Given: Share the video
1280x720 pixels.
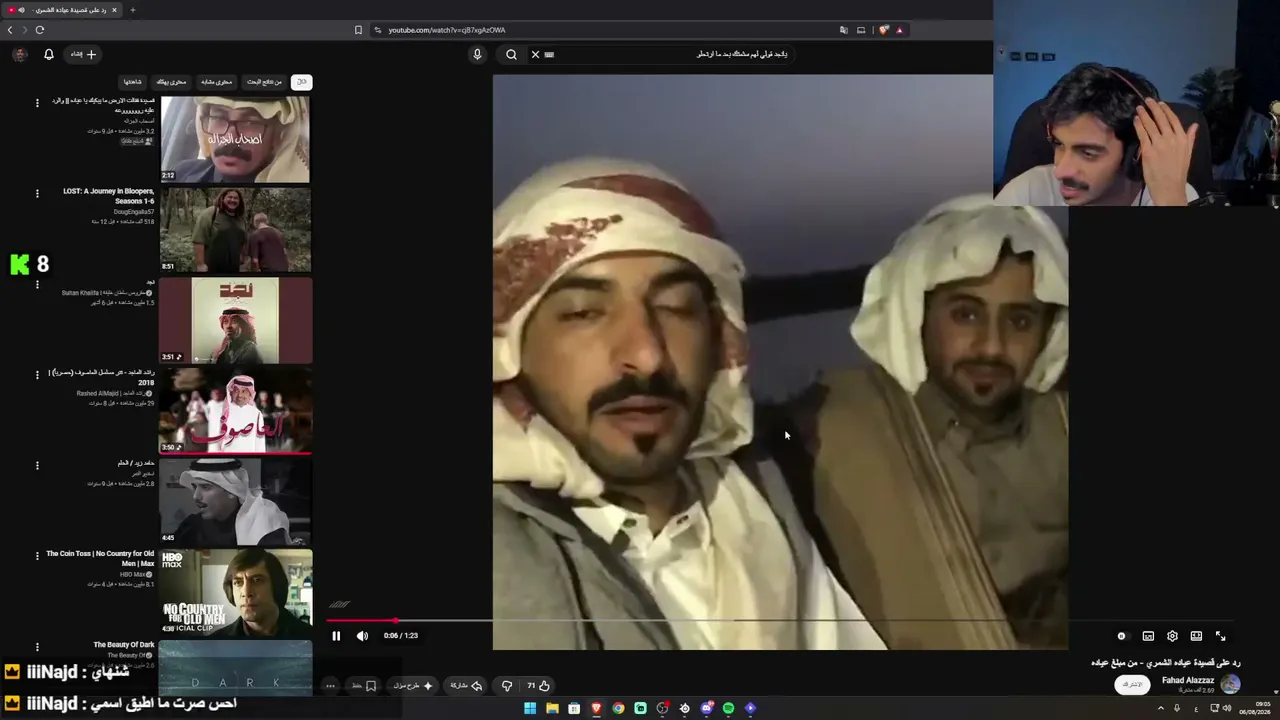Looking at the screenshot, I should point(466,686).
